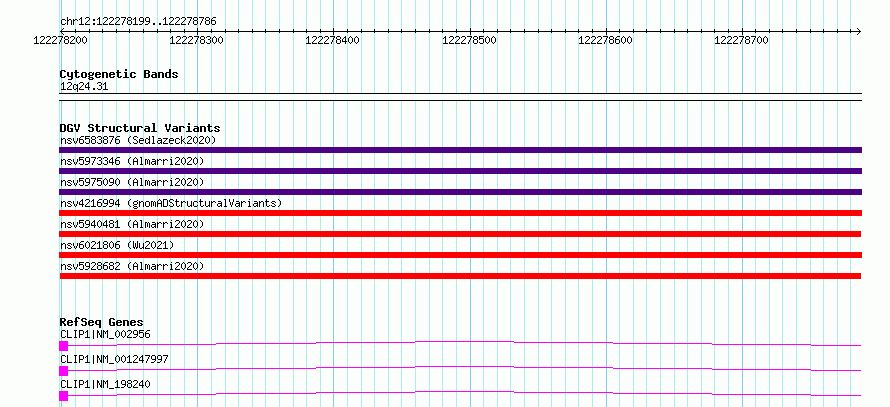Click the intron line of CLIP1|NM_002956
The width and height of the screenshot is (890, 407).
[x=464, y=343]
